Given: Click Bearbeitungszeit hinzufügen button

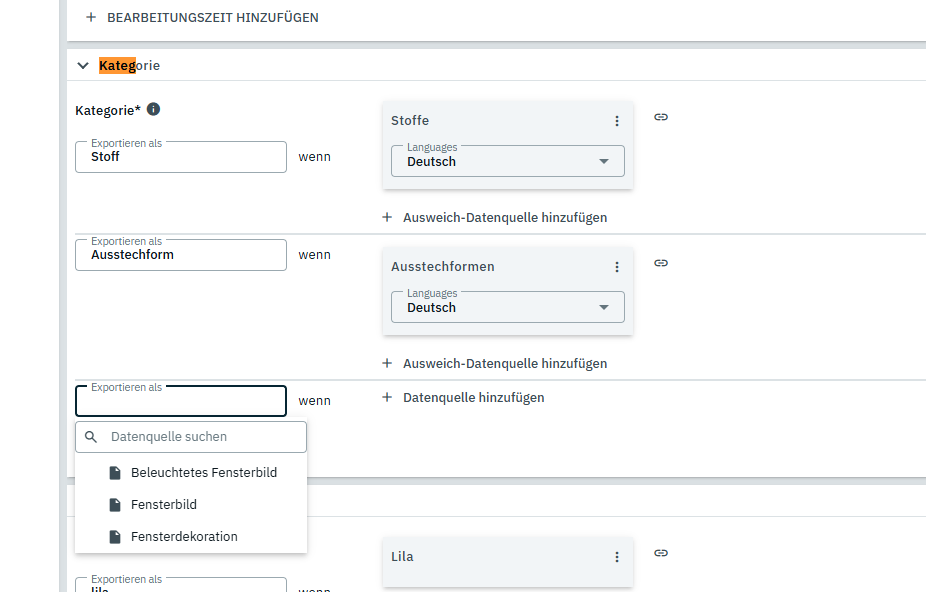Looking at the screenshot, I should (202, 18).
